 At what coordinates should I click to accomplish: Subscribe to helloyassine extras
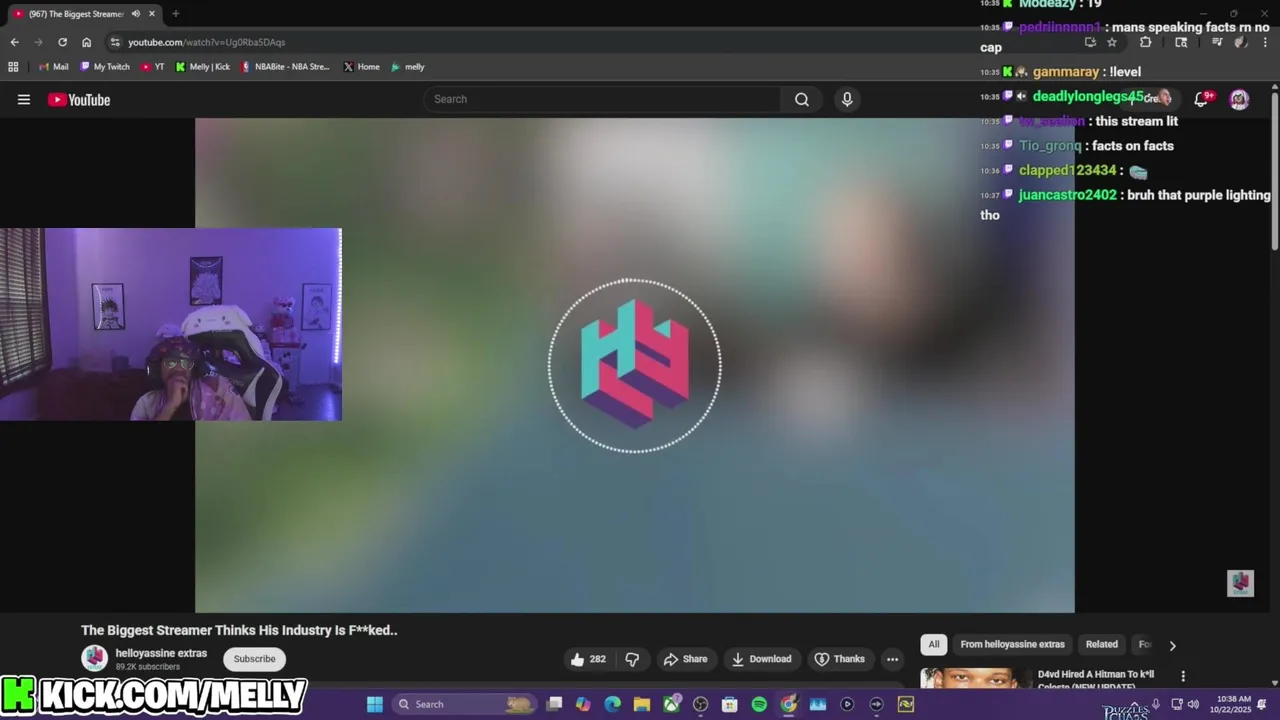(254, 659)
